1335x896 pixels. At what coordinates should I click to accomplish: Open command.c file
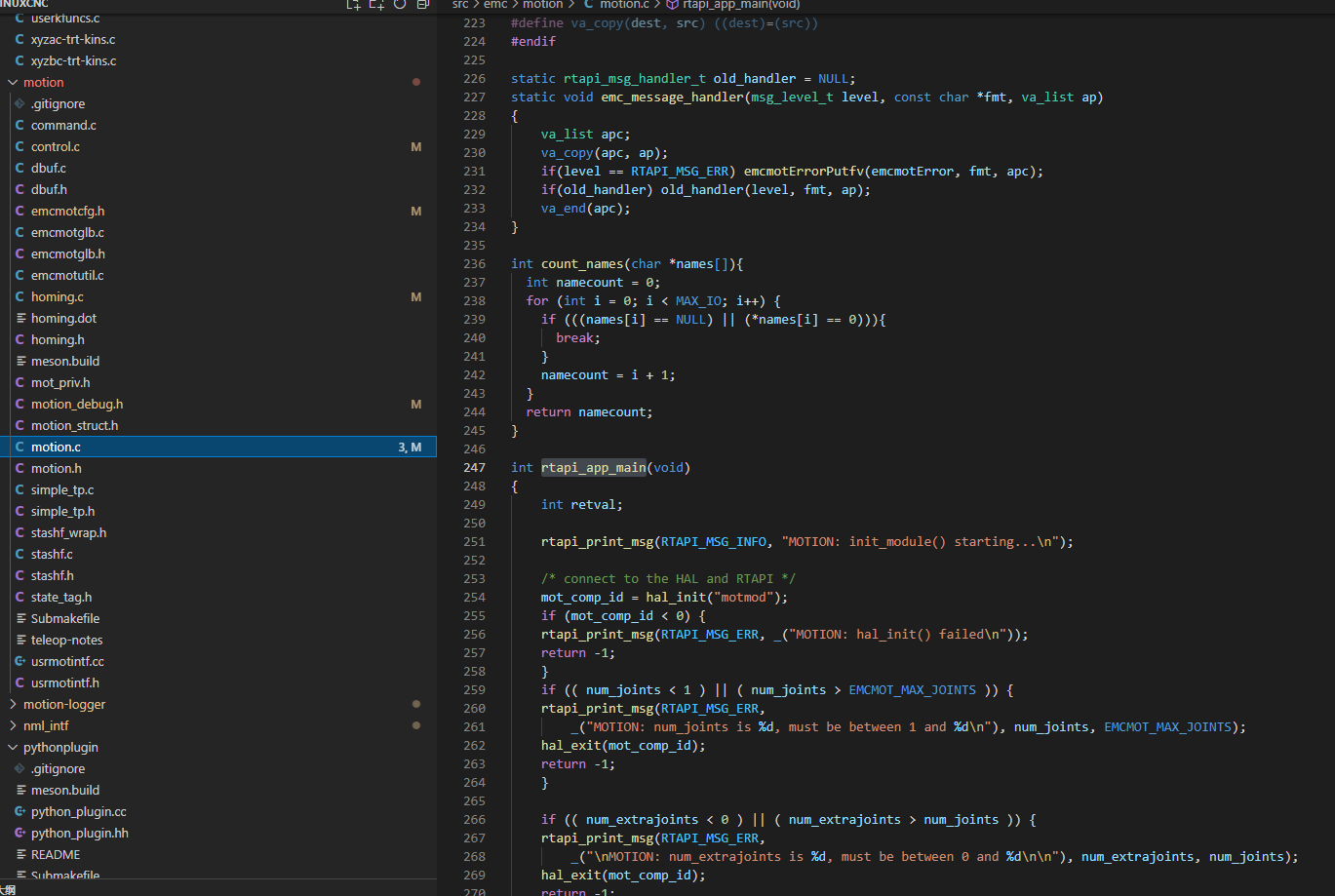218,125
